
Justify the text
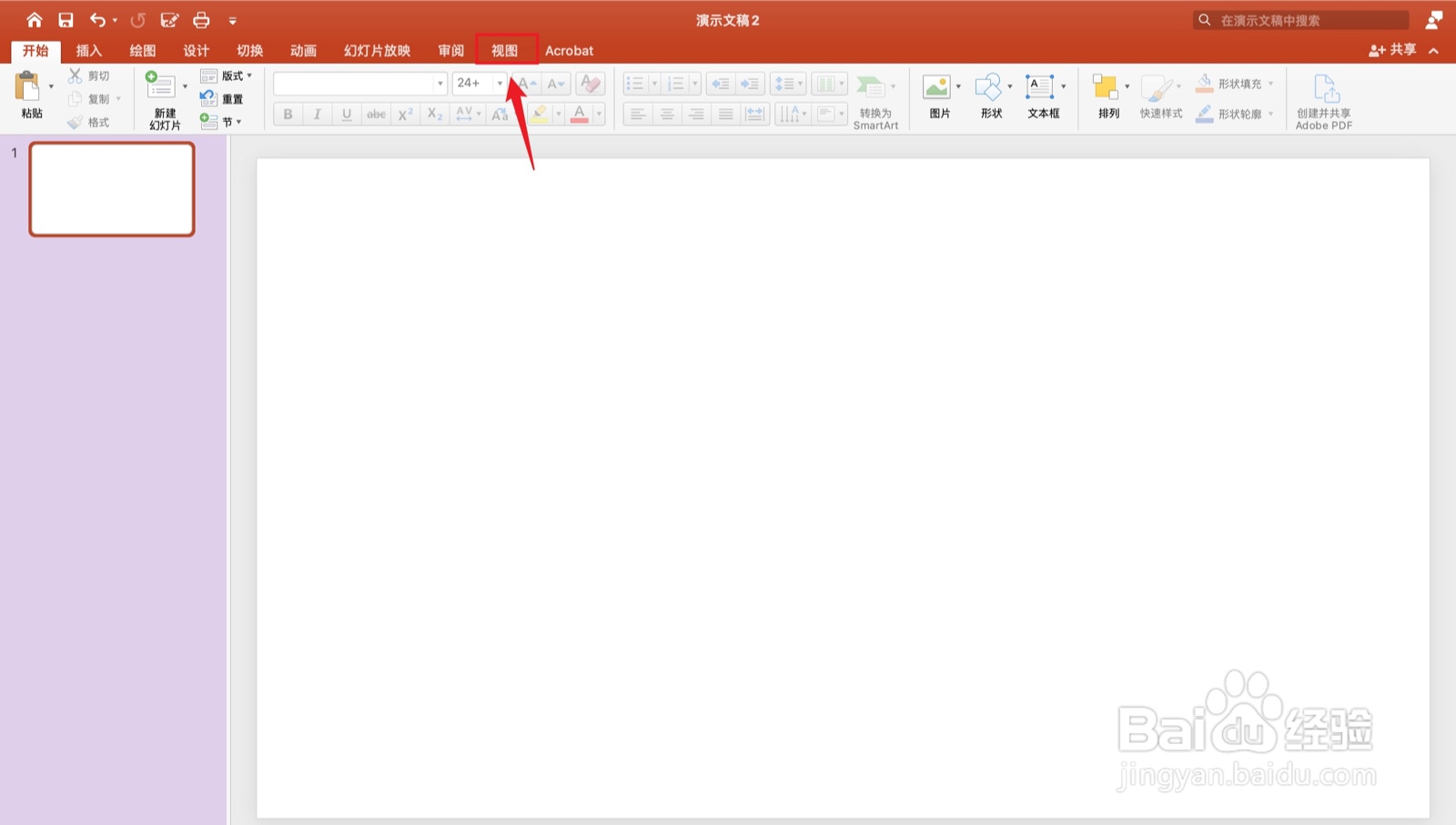pyautogui.click(x=725, y=114)
